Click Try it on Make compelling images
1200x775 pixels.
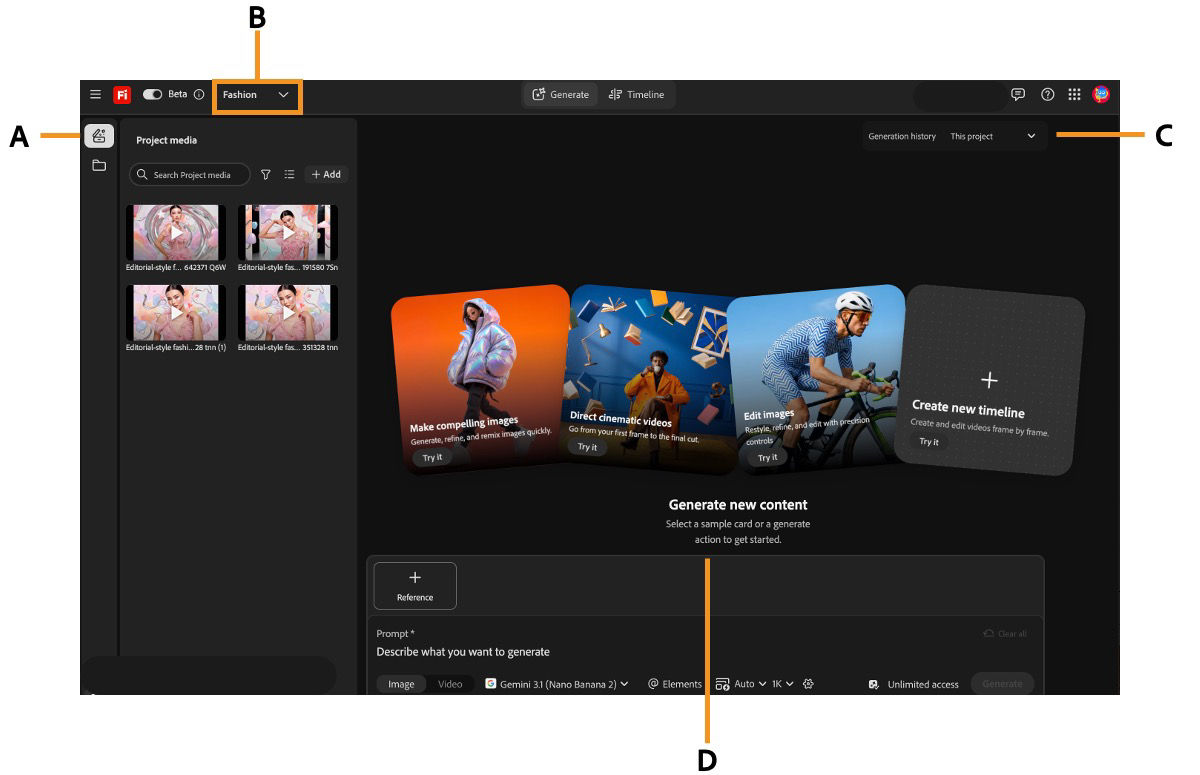click(432, 457)
